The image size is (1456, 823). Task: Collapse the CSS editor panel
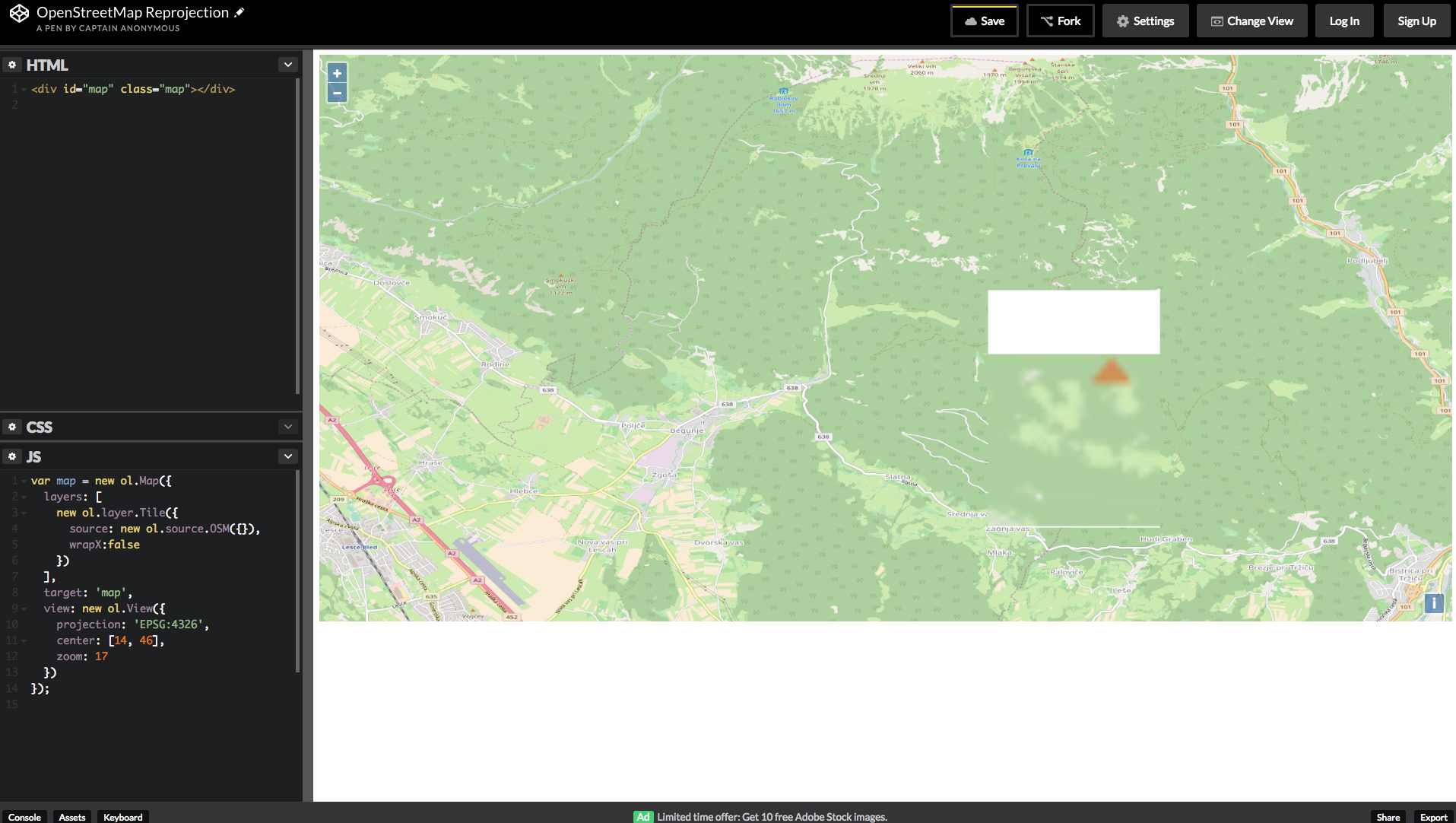point(288,426)
